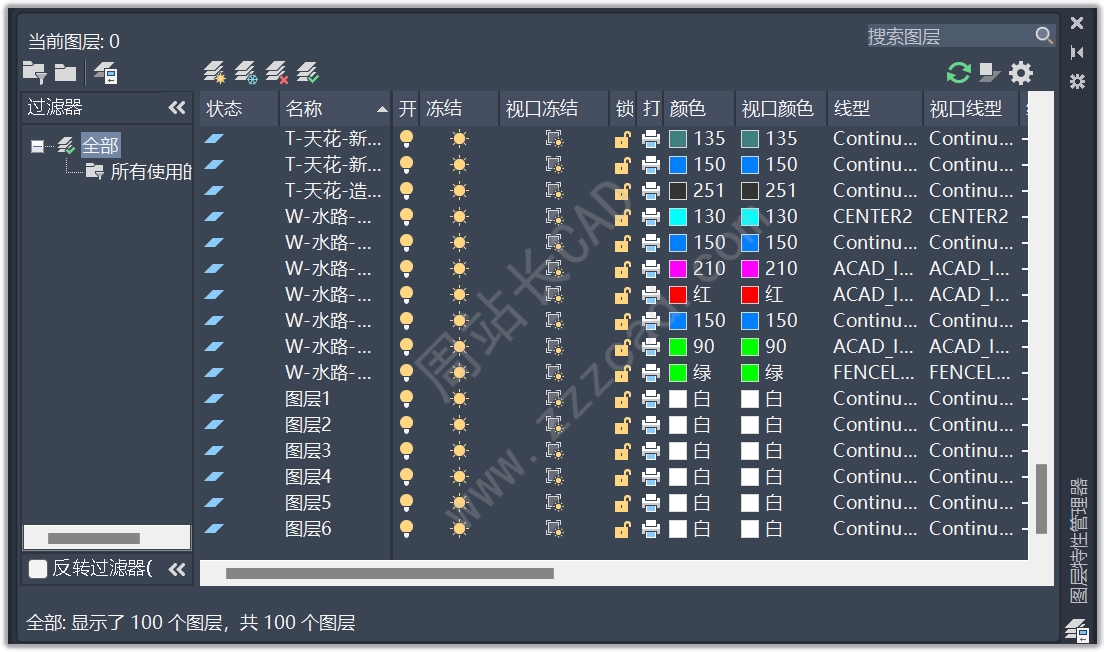Toggle on/off bulb for 图层1
The image size is (1105, 652).
(406, 398)
